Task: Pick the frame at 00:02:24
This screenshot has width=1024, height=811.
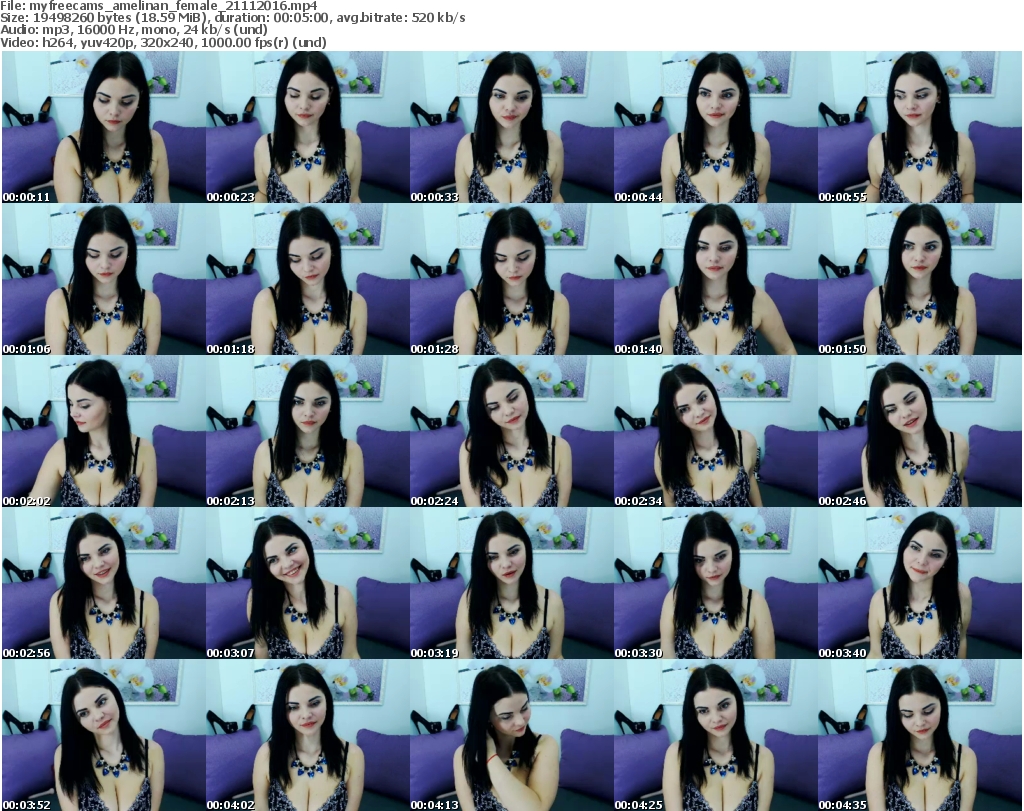Action: 511,432
